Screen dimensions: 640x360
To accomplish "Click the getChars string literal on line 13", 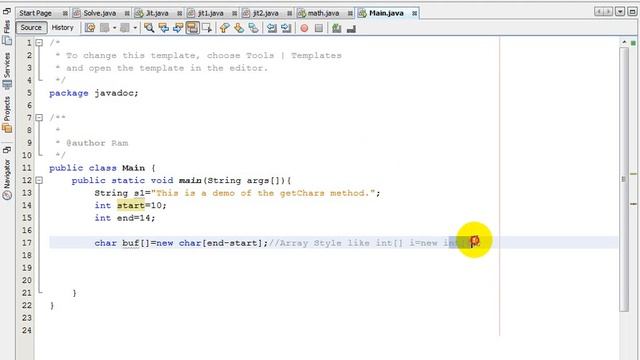I will click(x=263, y=193).
